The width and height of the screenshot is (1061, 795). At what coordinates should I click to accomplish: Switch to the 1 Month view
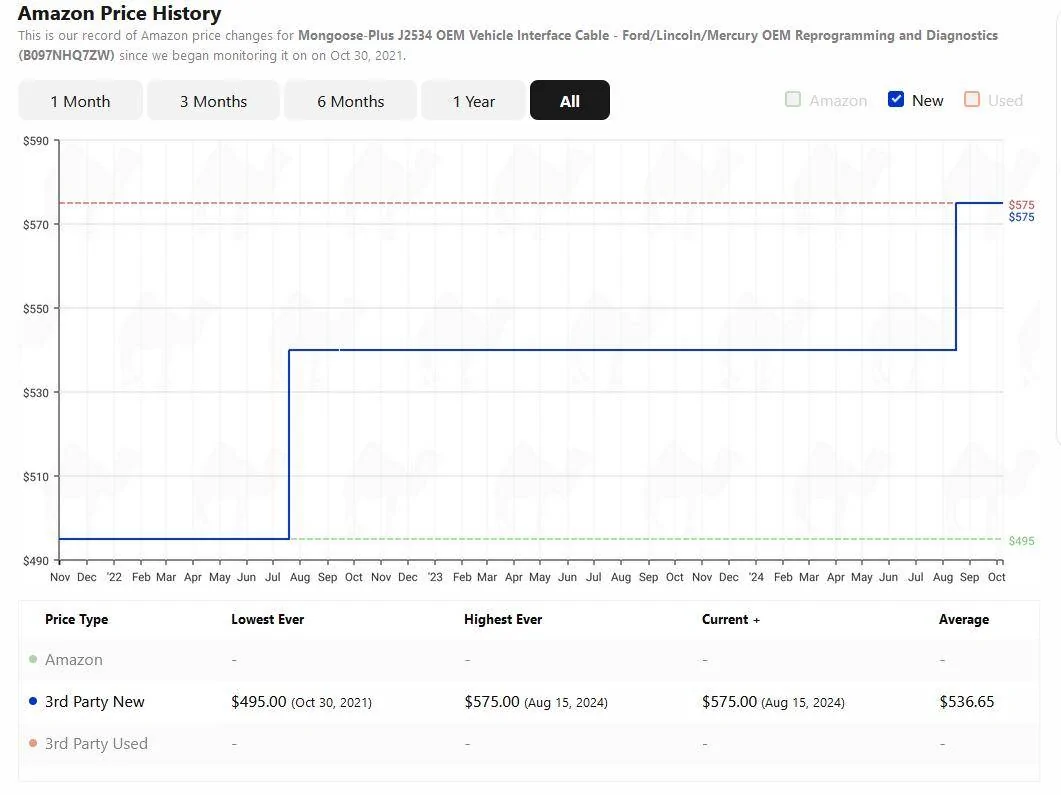point(80,100)
